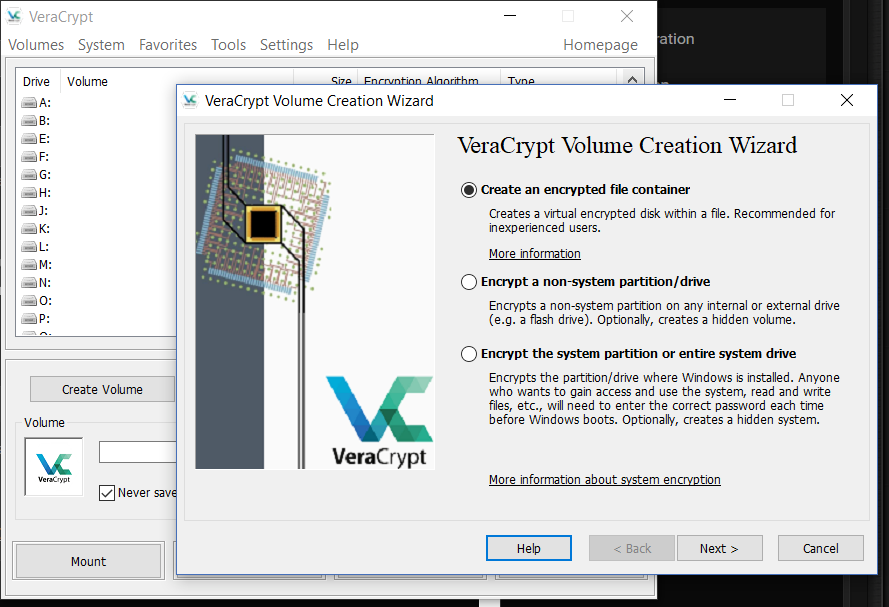The image size is (889, 607).
Task: Select Create an encrypted file container option
Action: (469, 190)
